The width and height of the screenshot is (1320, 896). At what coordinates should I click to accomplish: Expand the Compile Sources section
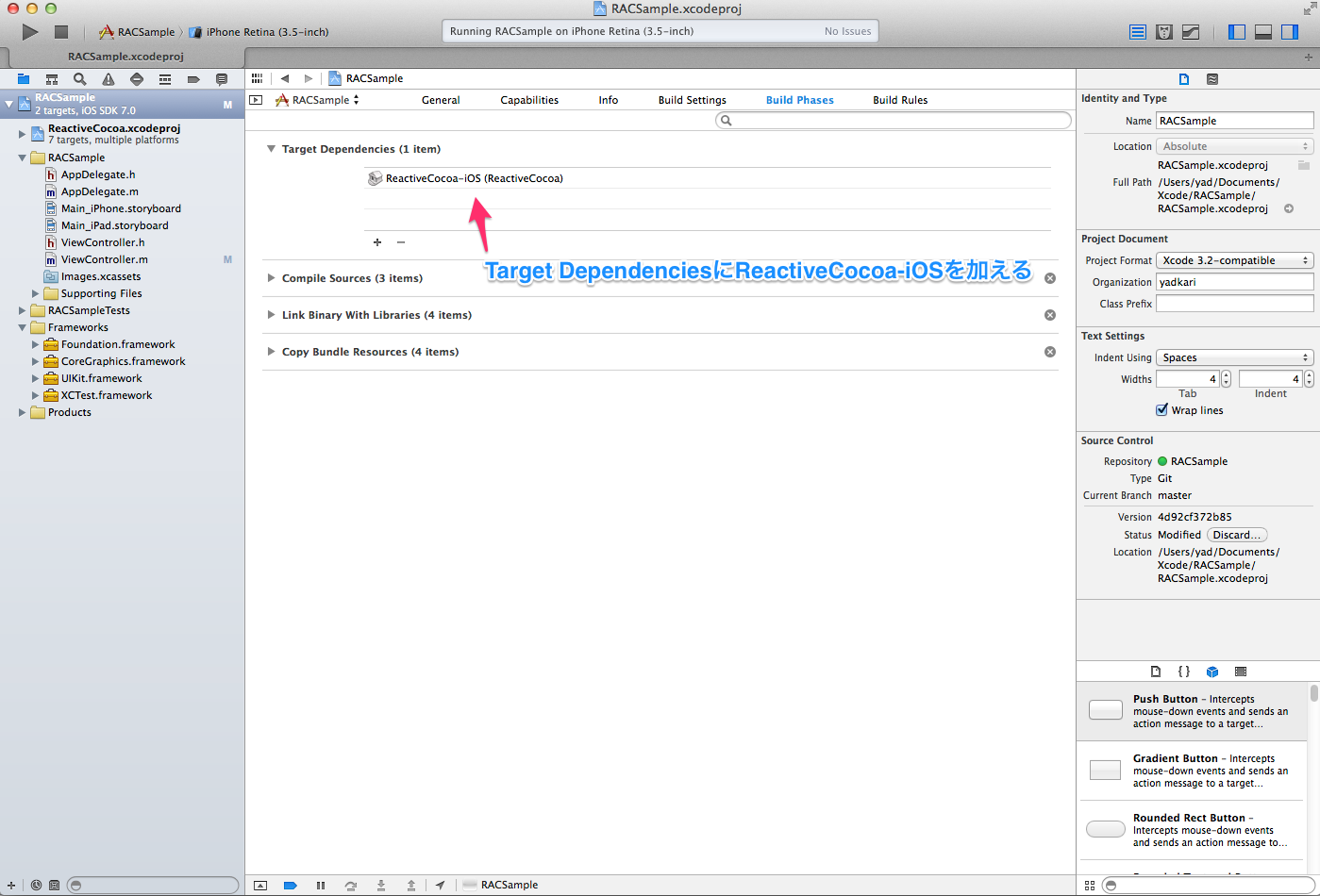pyautogui.click(x=272, y=277)
